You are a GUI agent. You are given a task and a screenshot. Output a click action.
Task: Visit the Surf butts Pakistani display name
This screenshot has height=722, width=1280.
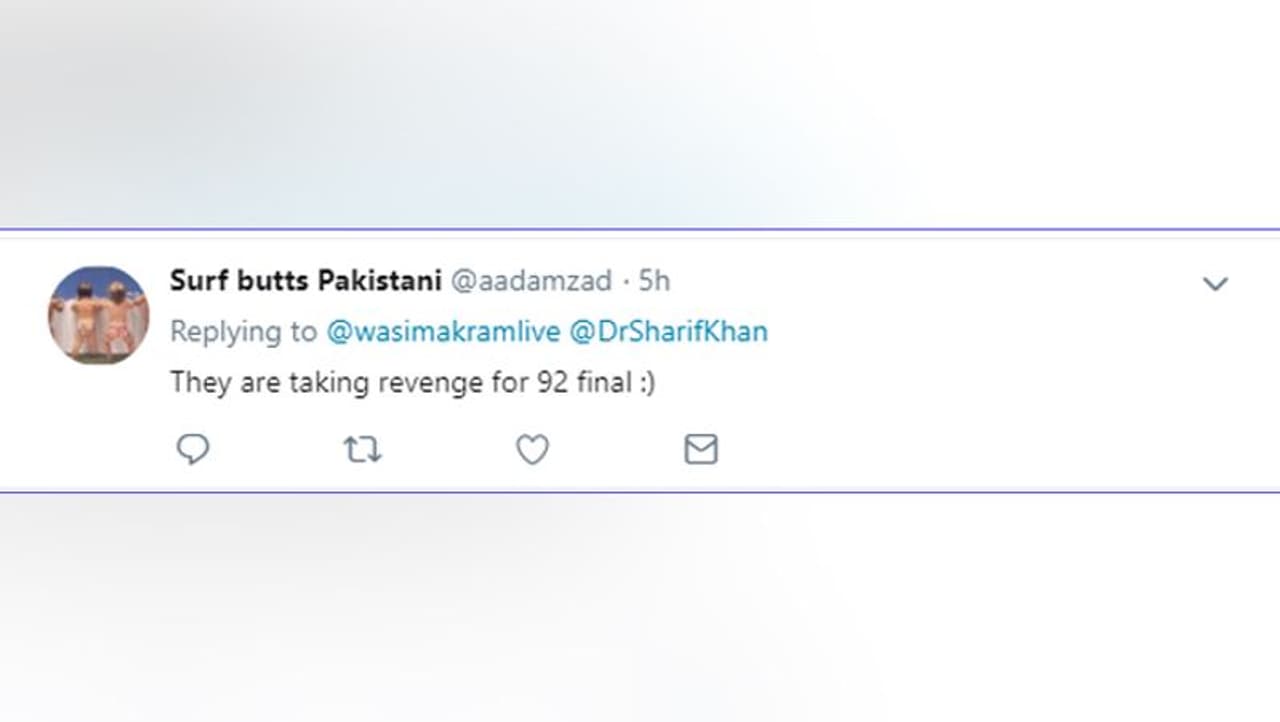point(305,281)
